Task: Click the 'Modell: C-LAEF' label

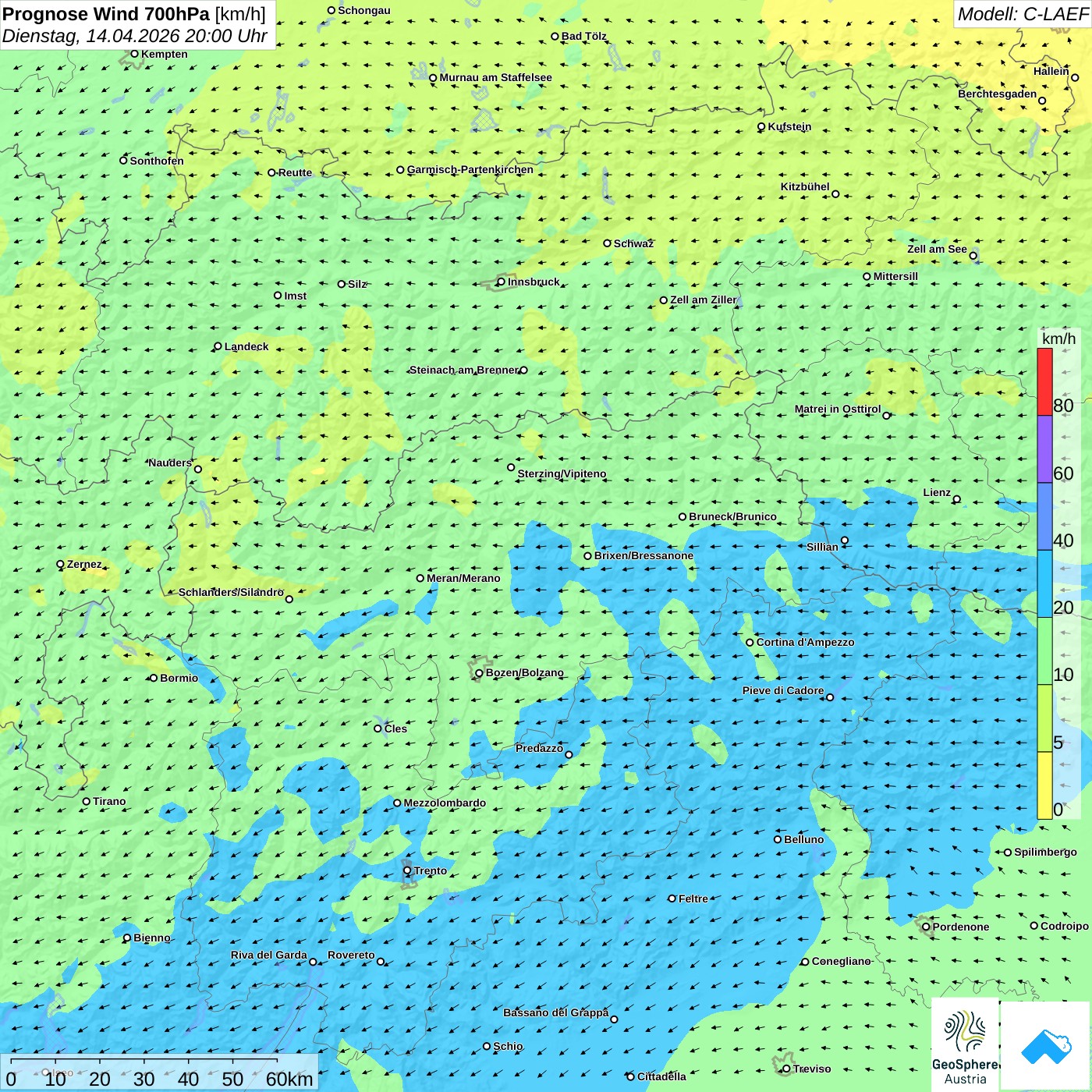Action: pos(1022,14)
